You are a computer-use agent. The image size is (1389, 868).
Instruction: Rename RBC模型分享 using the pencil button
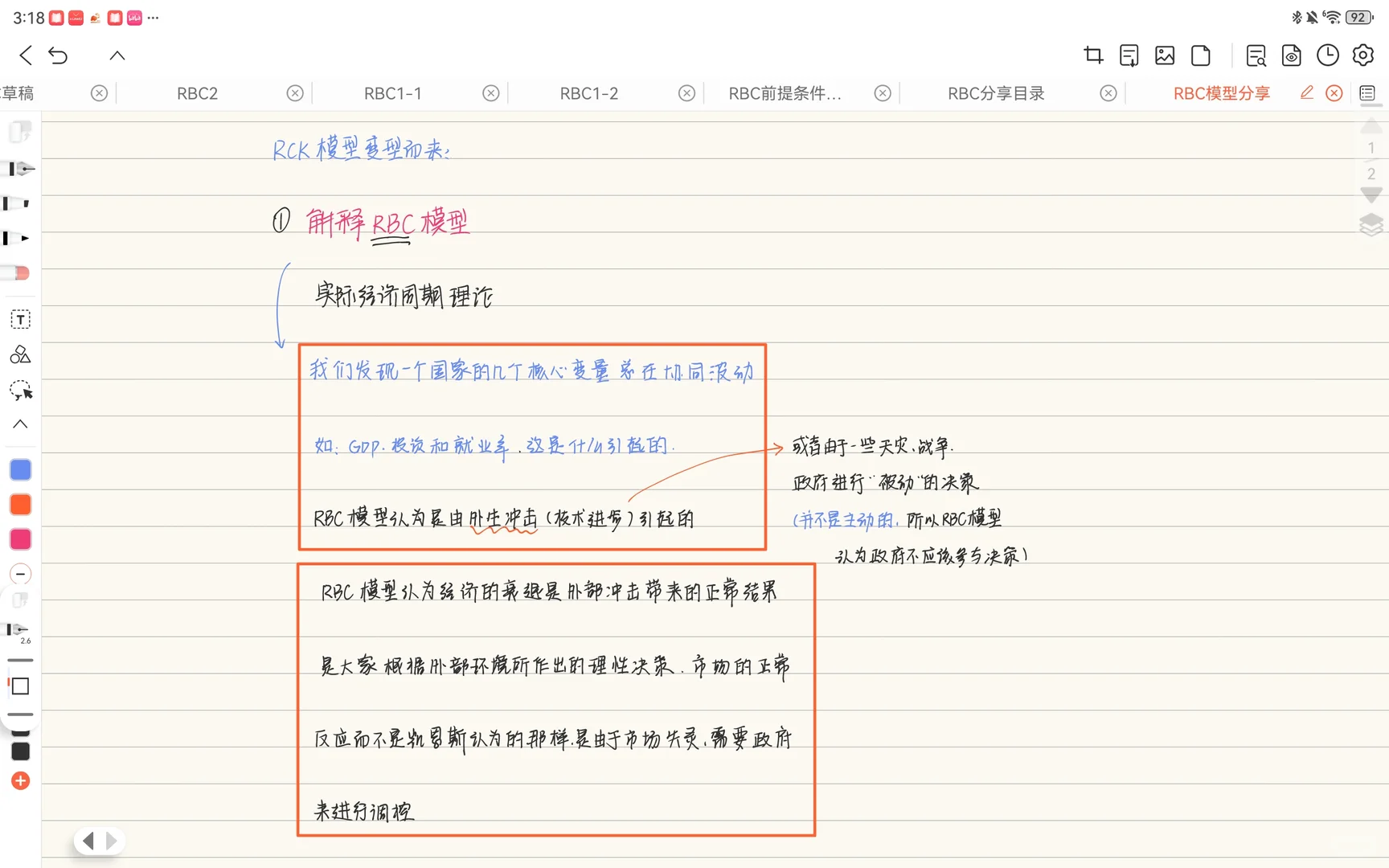(x=1306, y=92)
